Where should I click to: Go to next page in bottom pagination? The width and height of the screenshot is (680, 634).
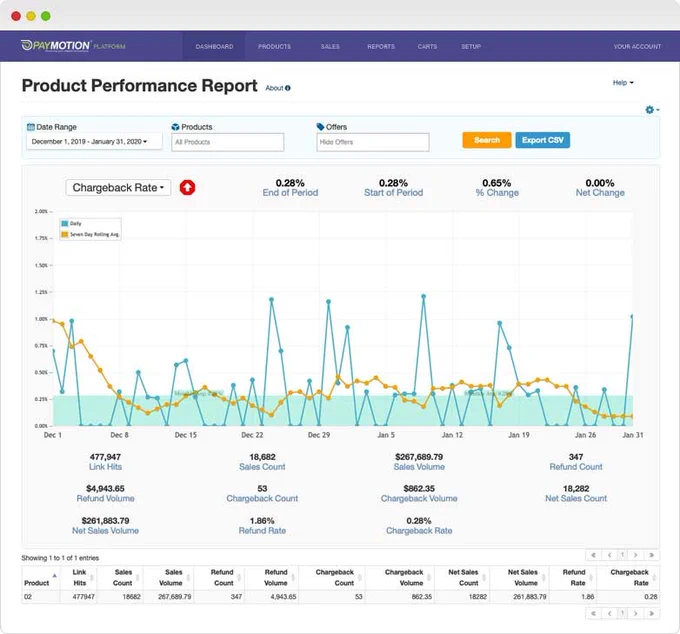[x=636, y=613]
